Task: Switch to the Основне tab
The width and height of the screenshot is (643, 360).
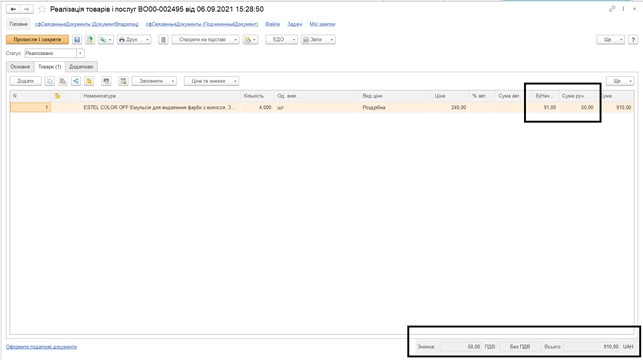Action: (20, 66)
